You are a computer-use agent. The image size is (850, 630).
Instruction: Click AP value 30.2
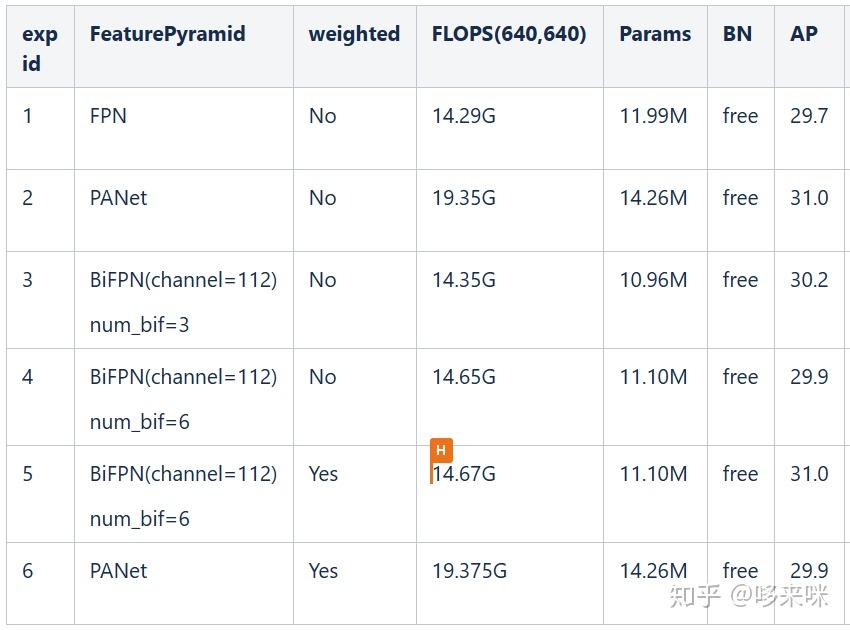click(x=809, y=280)
